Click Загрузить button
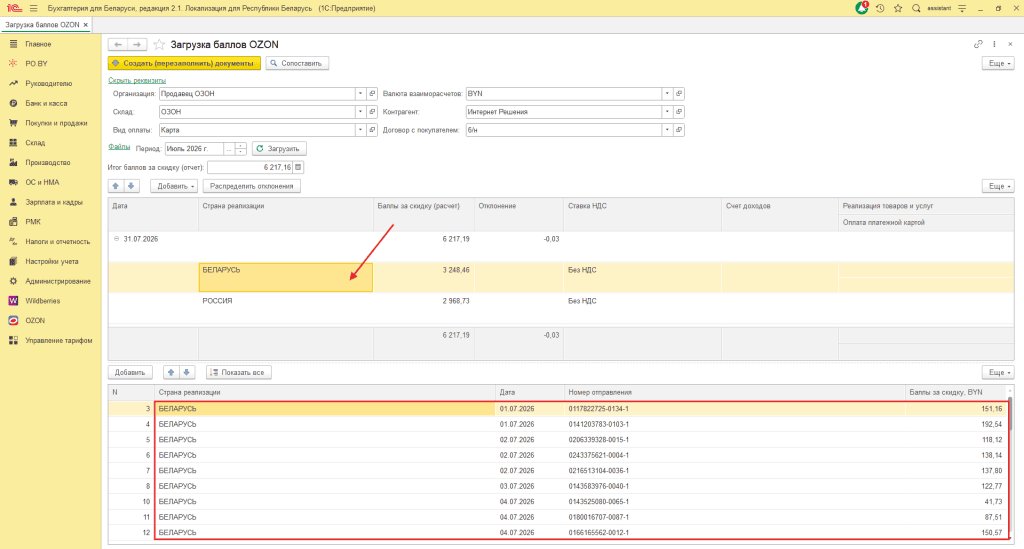The image size is (1024, 549). click(x=279, y=149)
